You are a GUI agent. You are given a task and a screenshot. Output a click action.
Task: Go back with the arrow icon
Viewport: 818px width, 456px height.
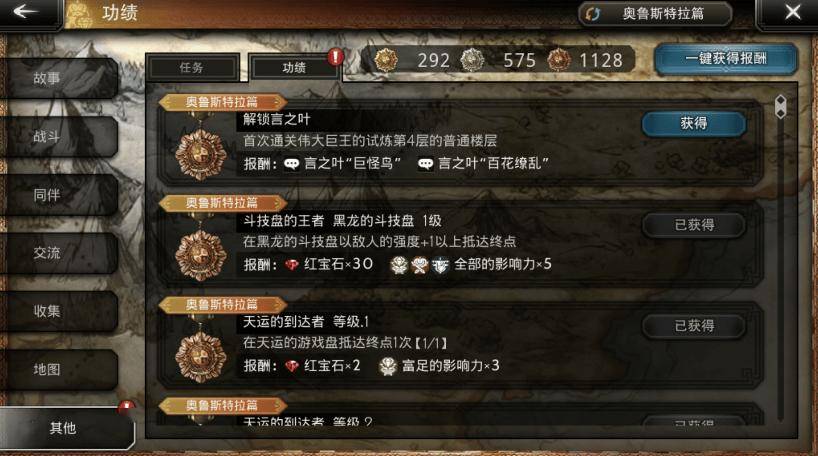click(x=25, y=11)
